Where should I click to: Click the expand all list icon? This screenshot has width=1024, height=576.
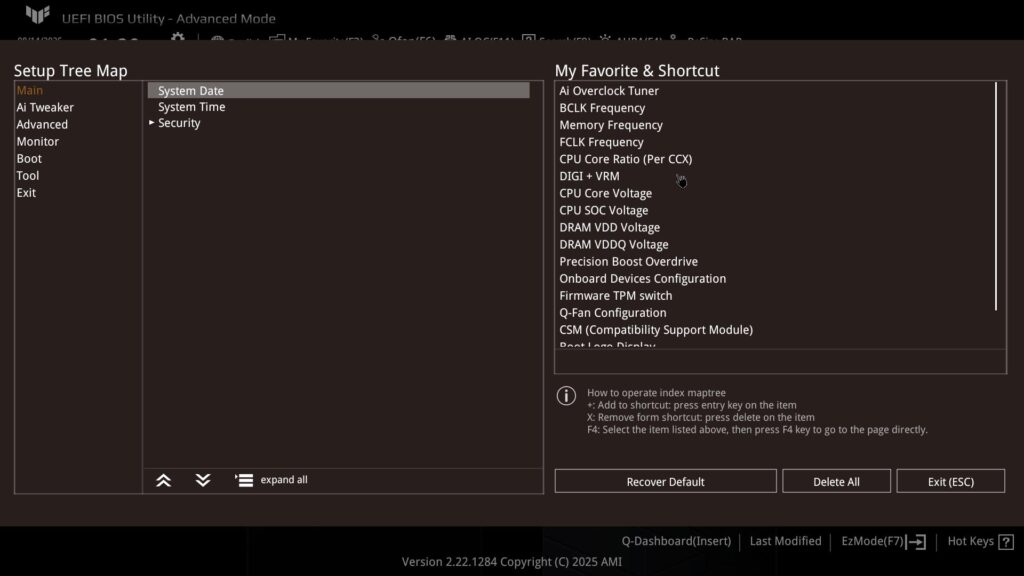[x=244, y=481]
